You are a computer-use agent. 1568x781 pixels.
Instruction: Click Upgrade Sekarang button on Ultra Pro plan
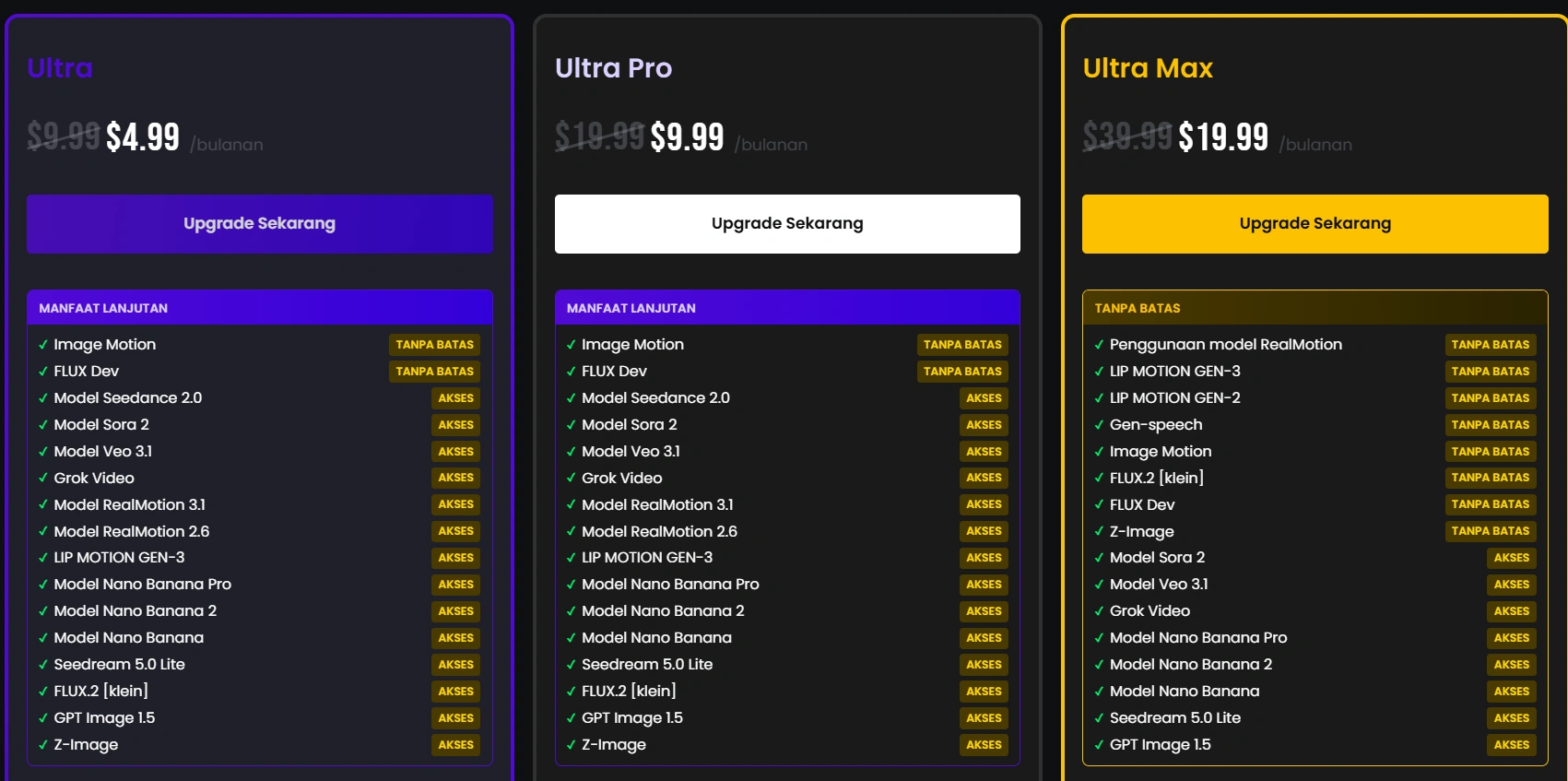coord(787,223)
